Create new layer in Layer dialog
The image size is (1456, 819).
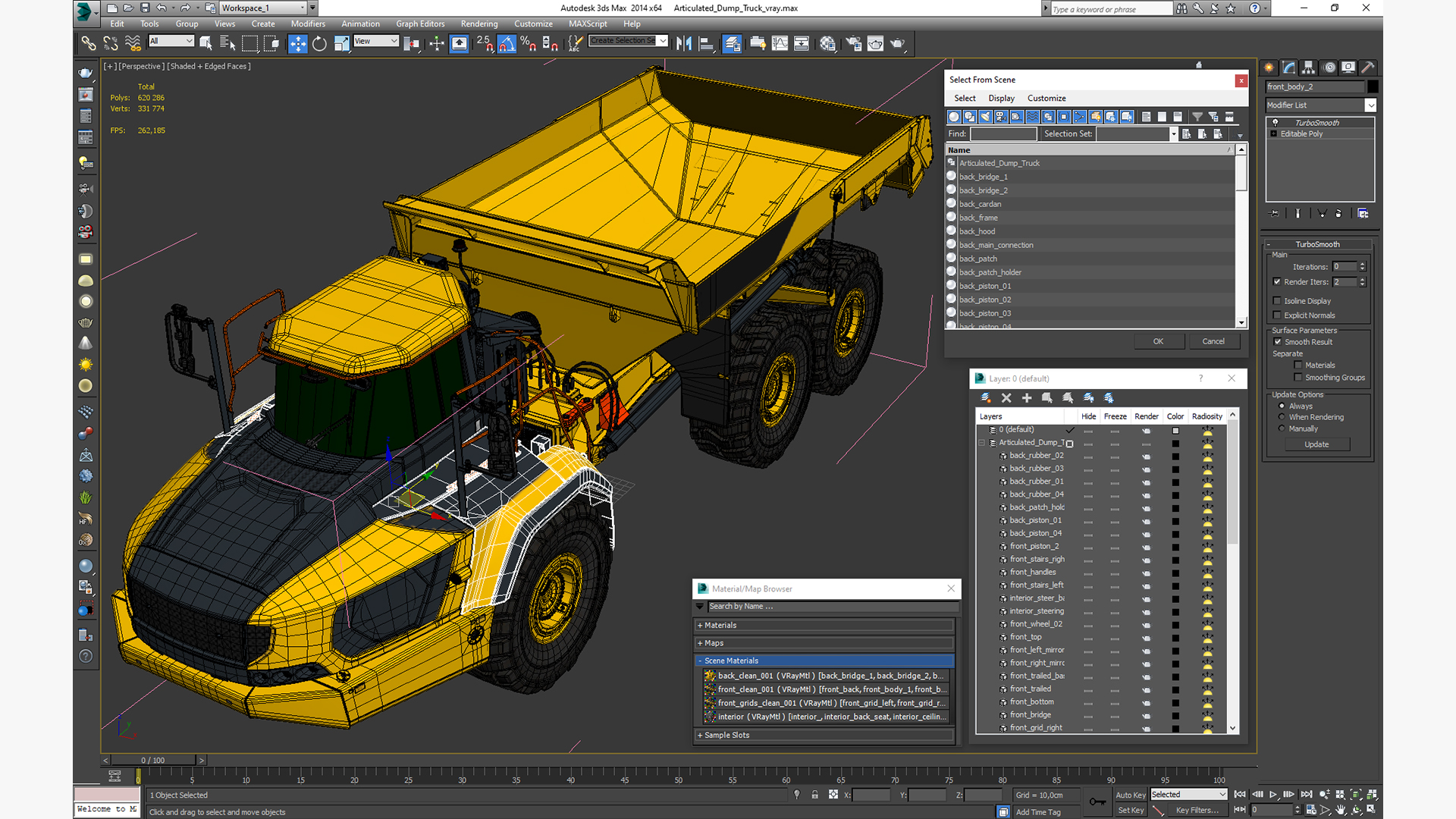[986, 397]
